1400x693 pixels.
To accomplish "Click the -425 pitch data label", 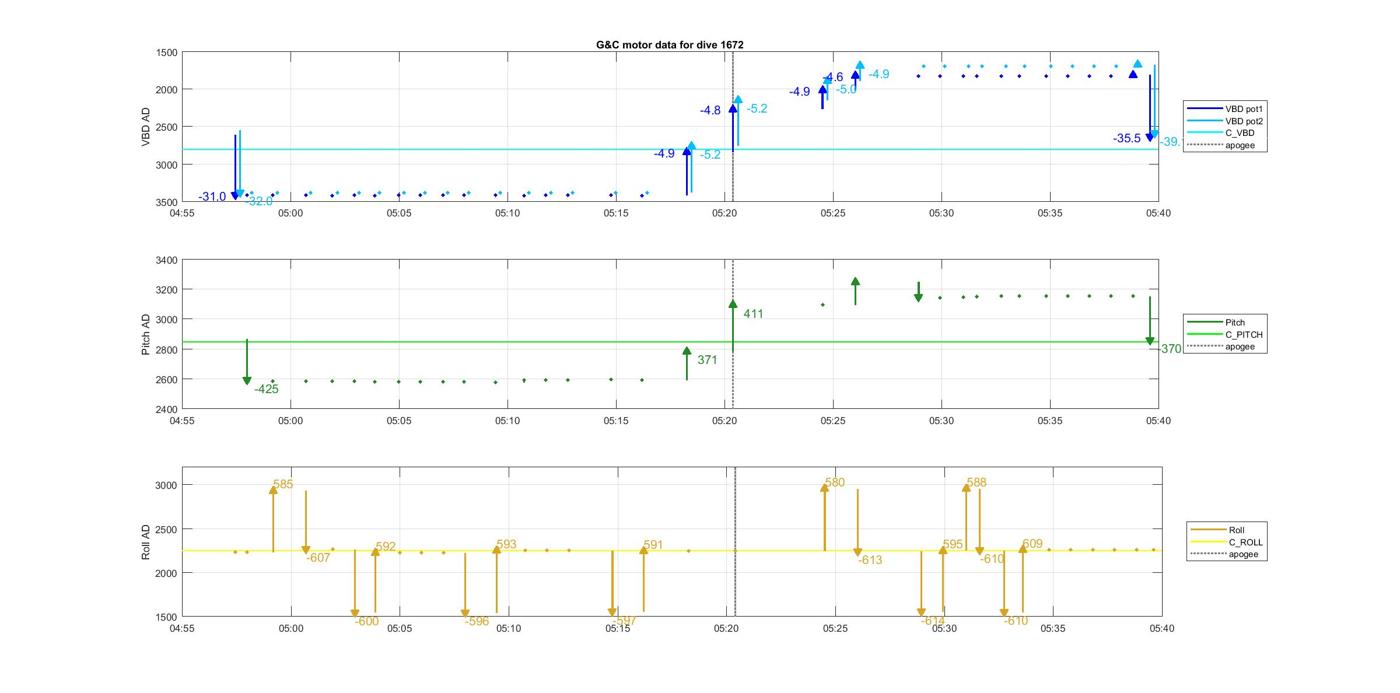I will click(266, 389).
